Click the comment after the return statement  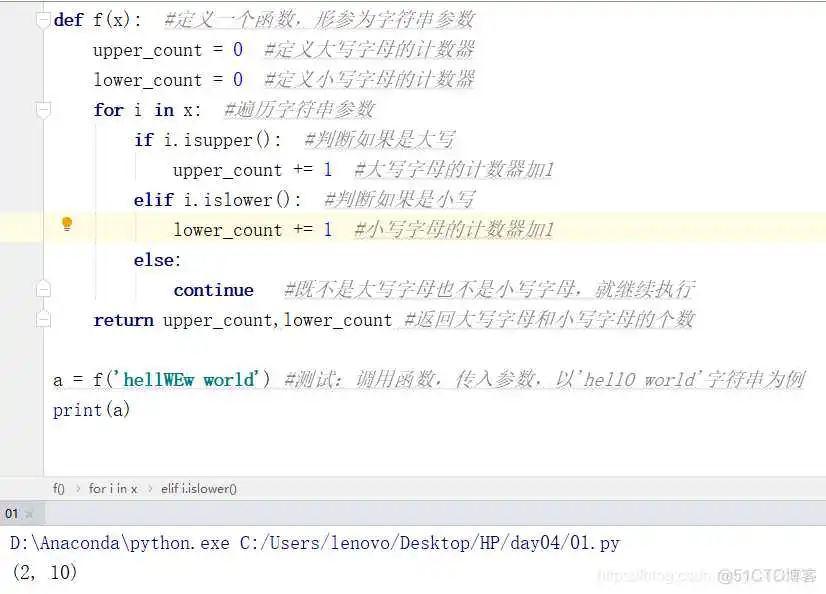pyautogui.click(x=549, y=320)
